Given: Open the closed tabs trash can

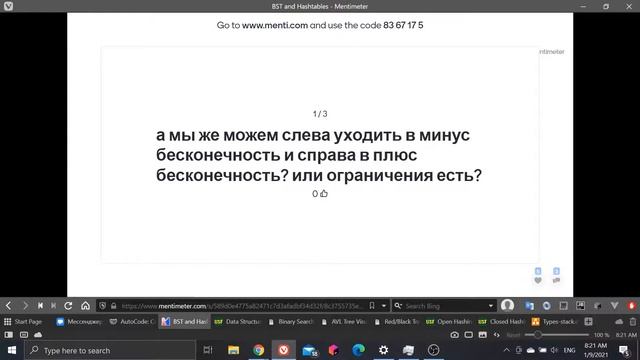Looking at the screenshot, I should [x=632, y=322].
